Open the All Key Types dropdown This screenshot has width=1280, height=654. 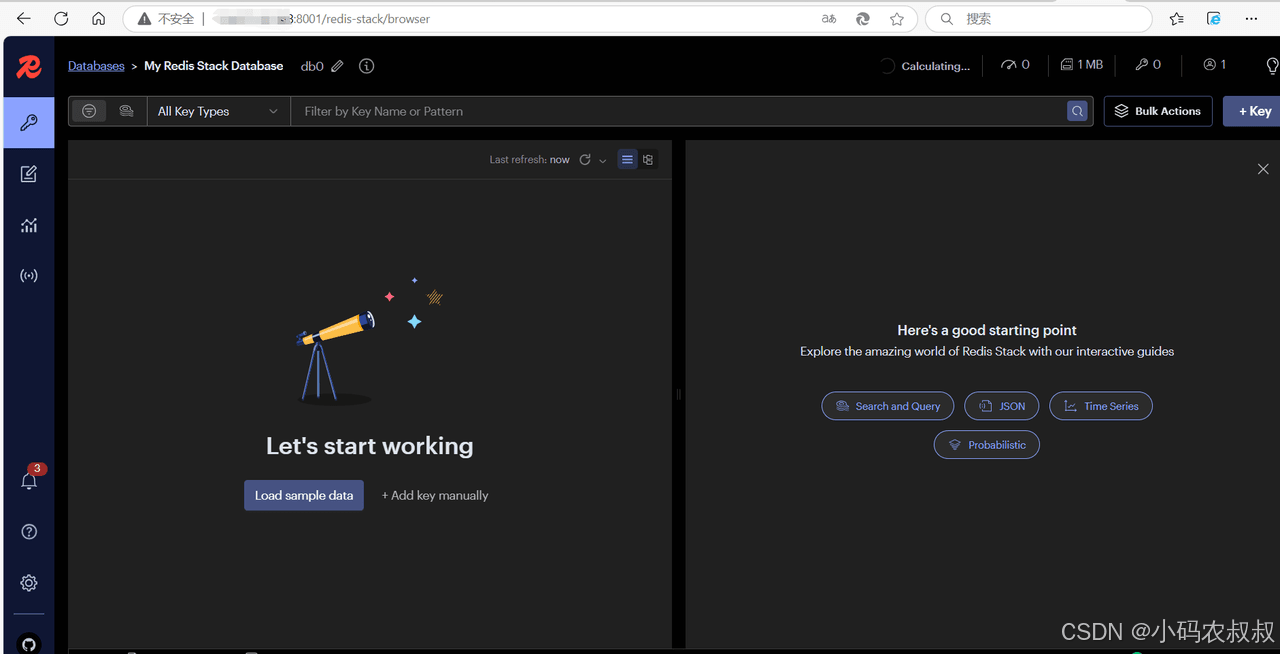click(x=218, y=111)
